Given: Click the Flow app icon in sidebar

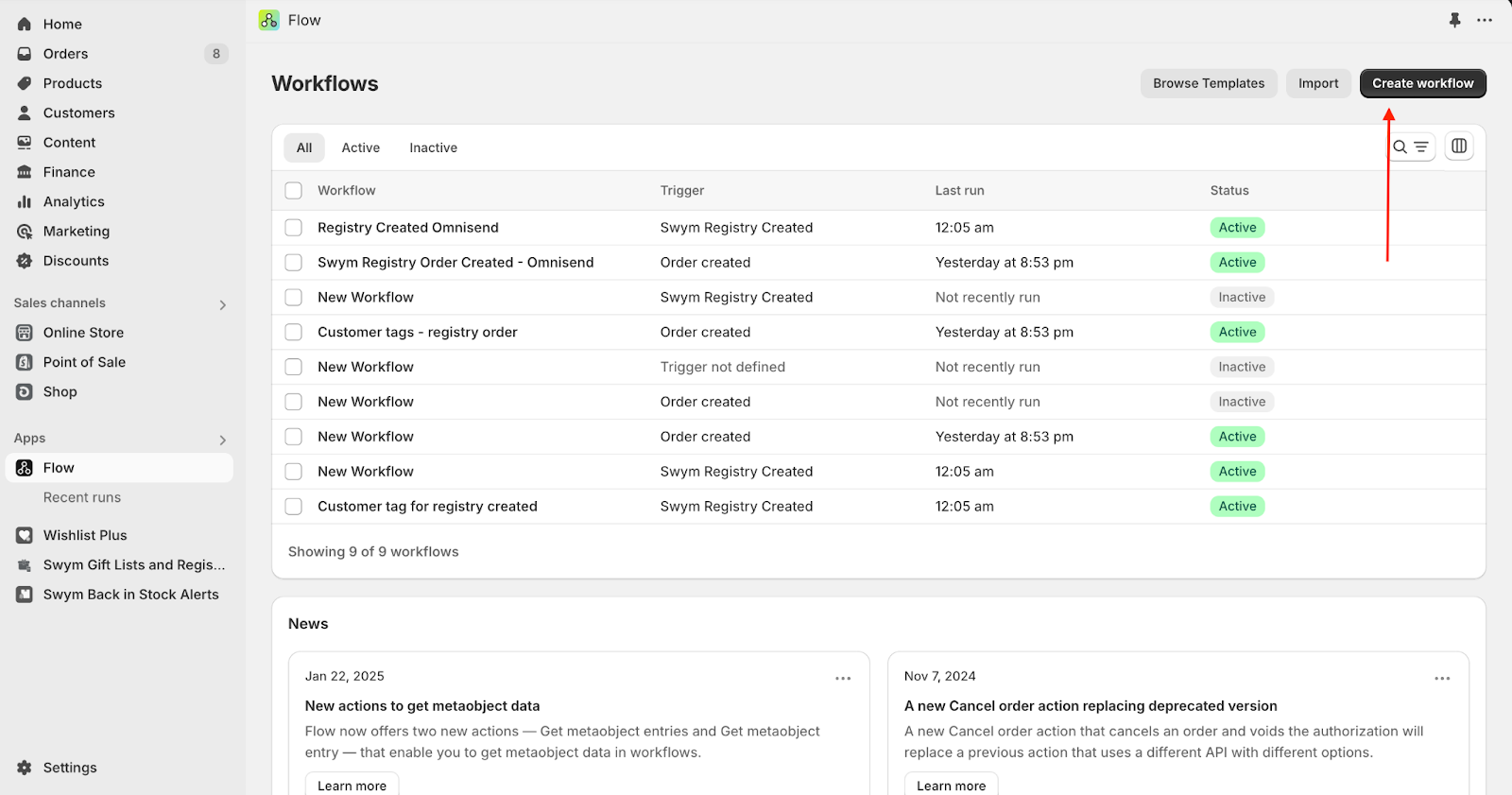Looking at the screenshot, I should 25,468.
